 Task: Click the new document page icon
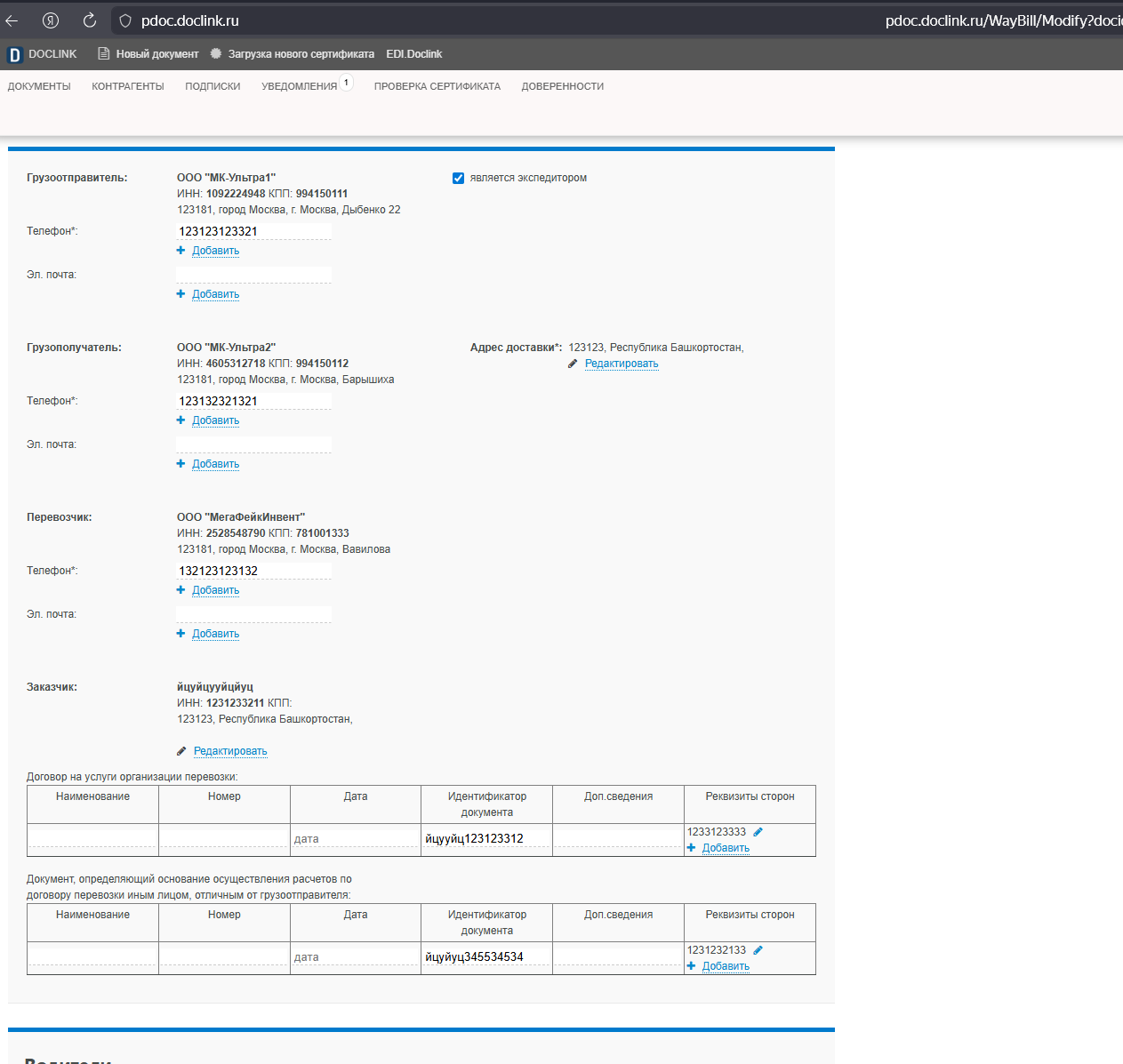(104, 54)
